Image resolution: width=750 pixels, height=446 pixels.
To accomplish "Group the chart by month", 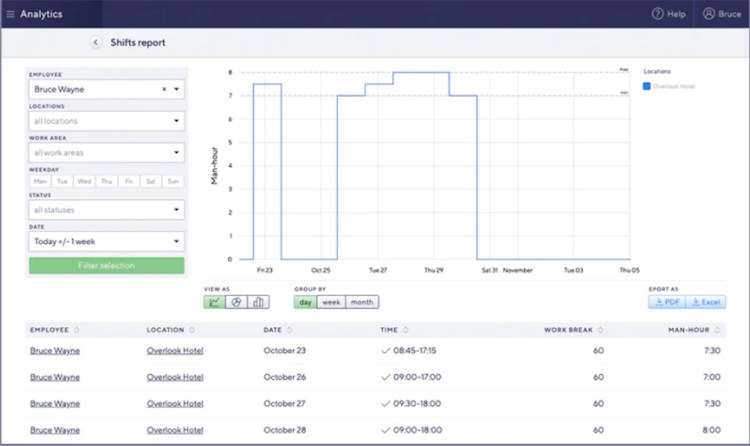I will point(362,302).
